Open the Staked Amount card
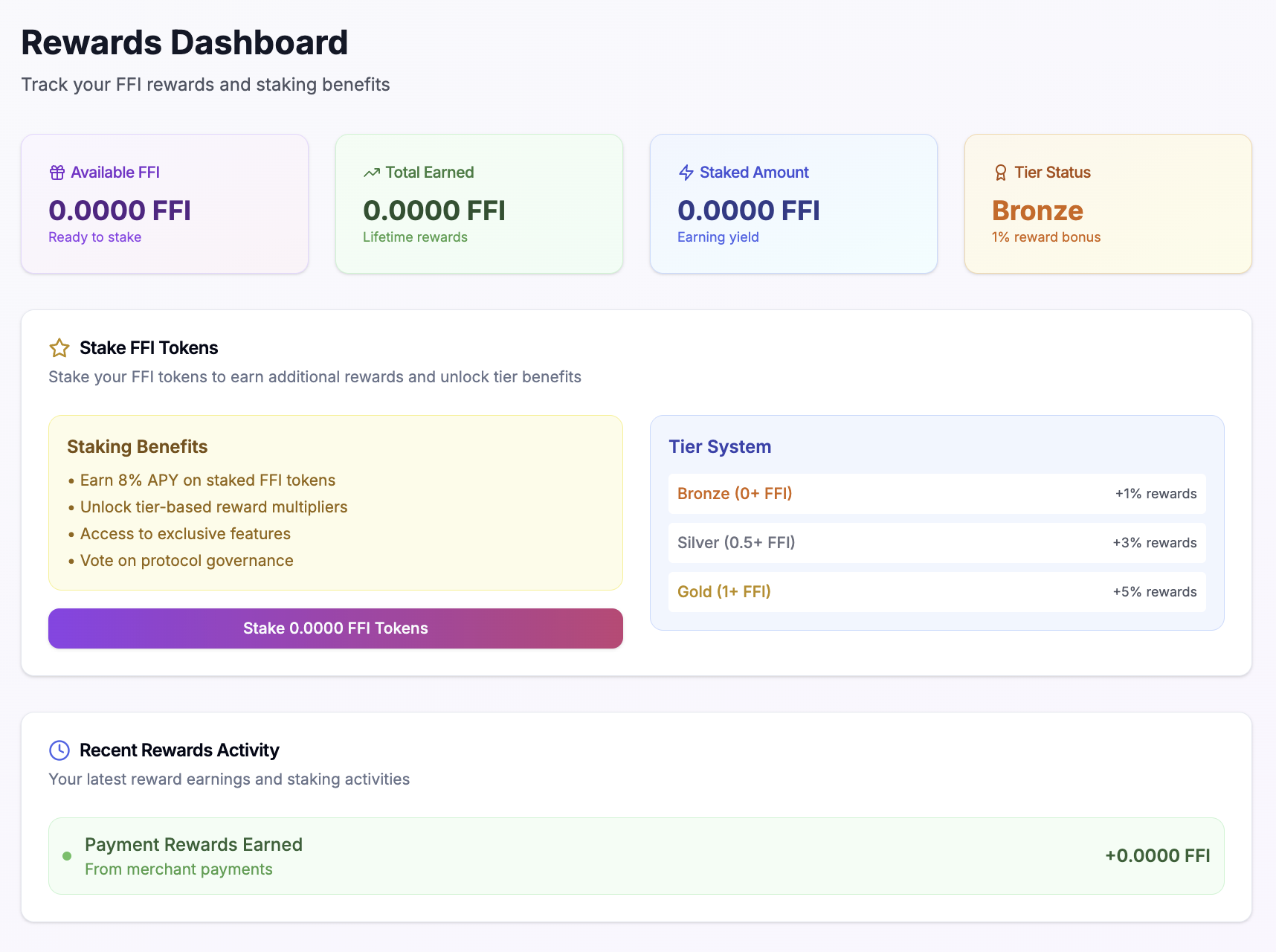Image resolution: width=1276 pixels, height=952 pixels. 793,204
